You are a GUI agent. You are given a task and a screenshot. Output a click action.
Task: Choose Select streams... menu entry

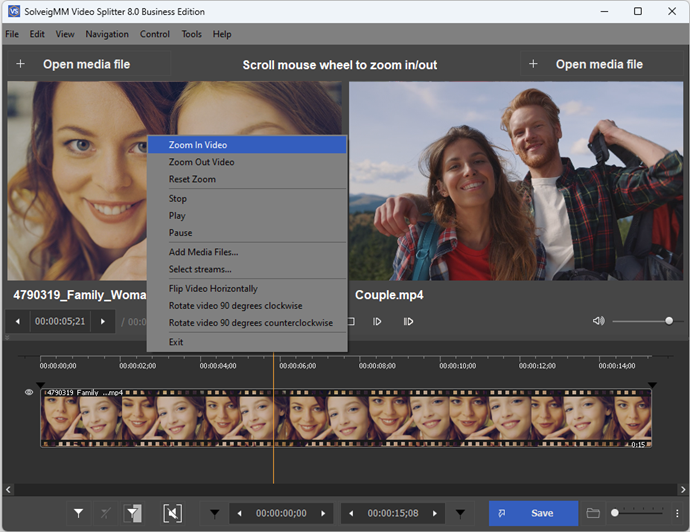(247, 269)
